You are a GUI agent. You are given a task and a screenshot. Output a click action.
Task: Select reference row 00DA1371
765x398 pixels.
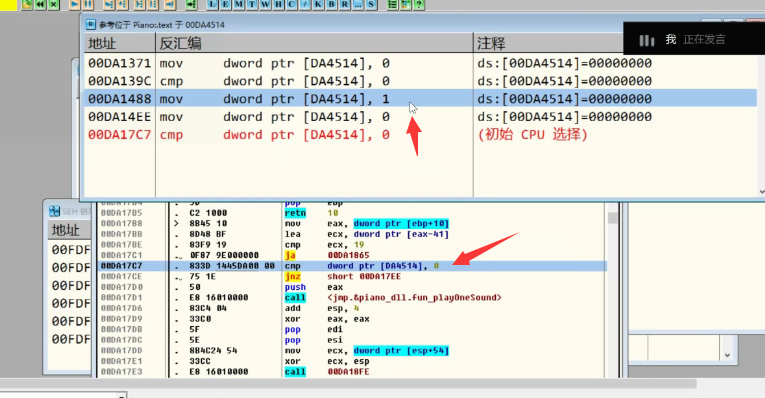420,63
